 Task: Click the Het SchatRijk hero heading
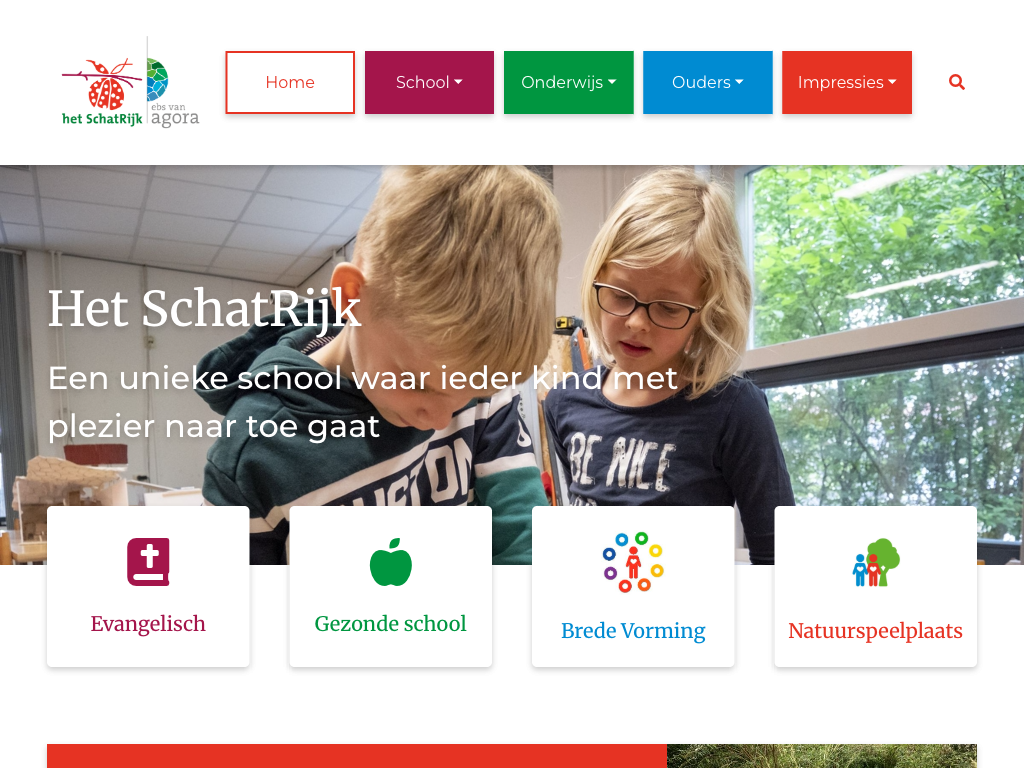pyautogui.click(x=204, y=308)
